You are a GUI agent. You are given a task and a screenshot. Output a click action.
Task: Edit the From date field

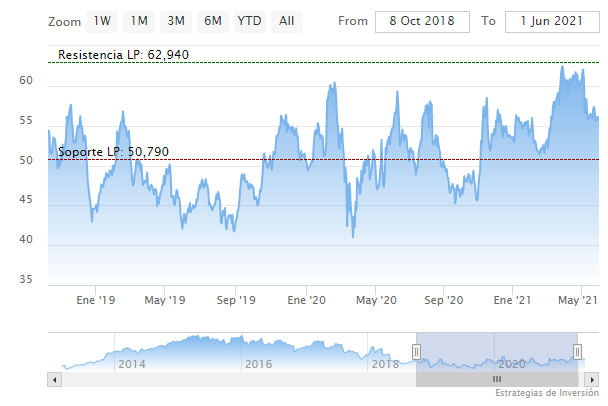pyautogui.click(x=421, y=20)
